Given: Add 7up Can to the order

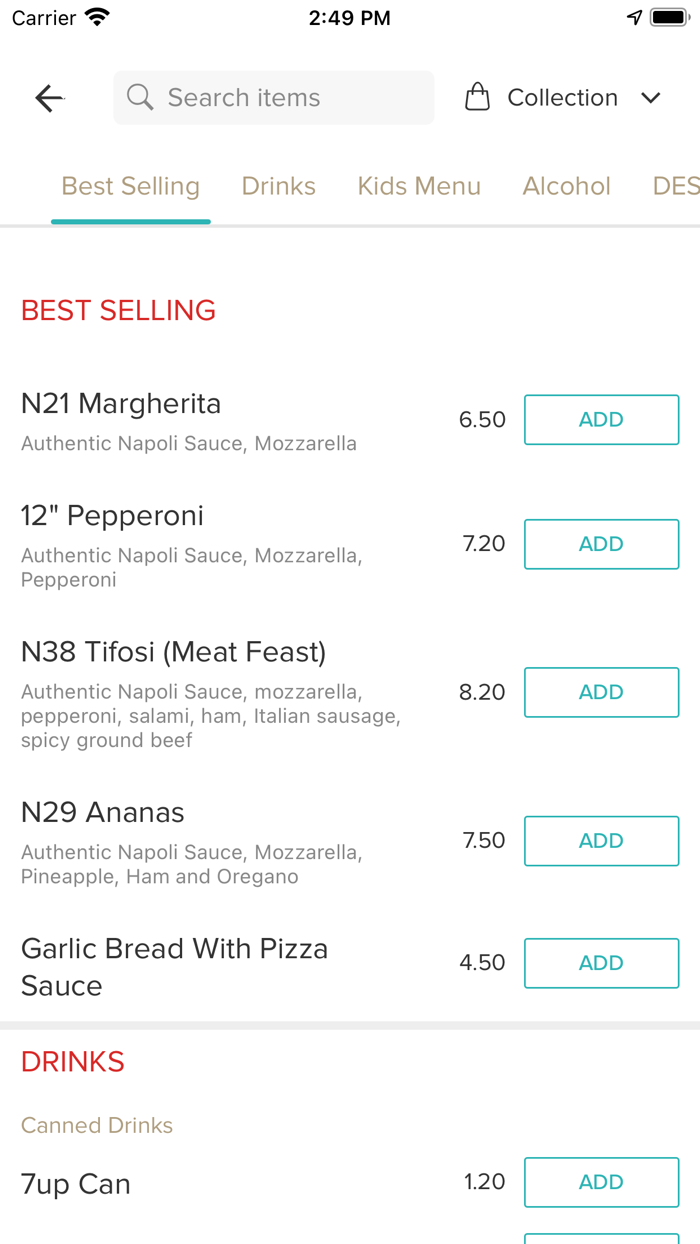Looking at the screenshot, I should click(601, 1182).
